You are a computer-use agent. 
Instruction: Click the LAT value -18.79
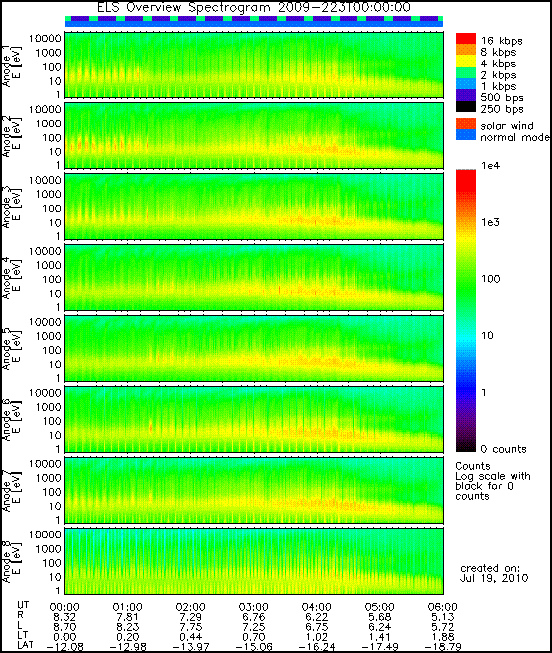443,647
